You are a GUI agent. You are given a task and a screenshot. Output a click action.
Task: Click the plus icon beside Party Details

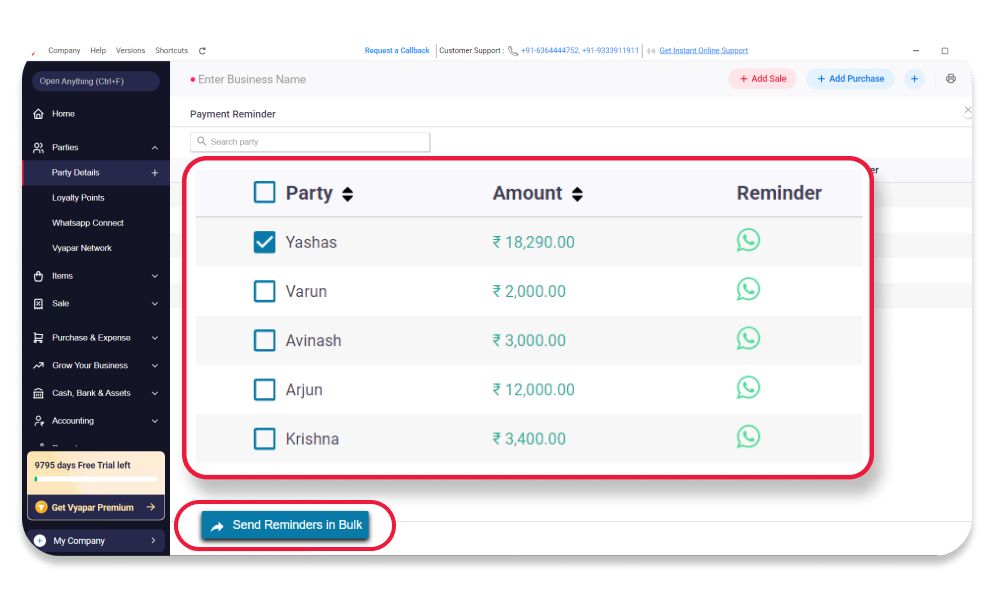tap(156, 172)
